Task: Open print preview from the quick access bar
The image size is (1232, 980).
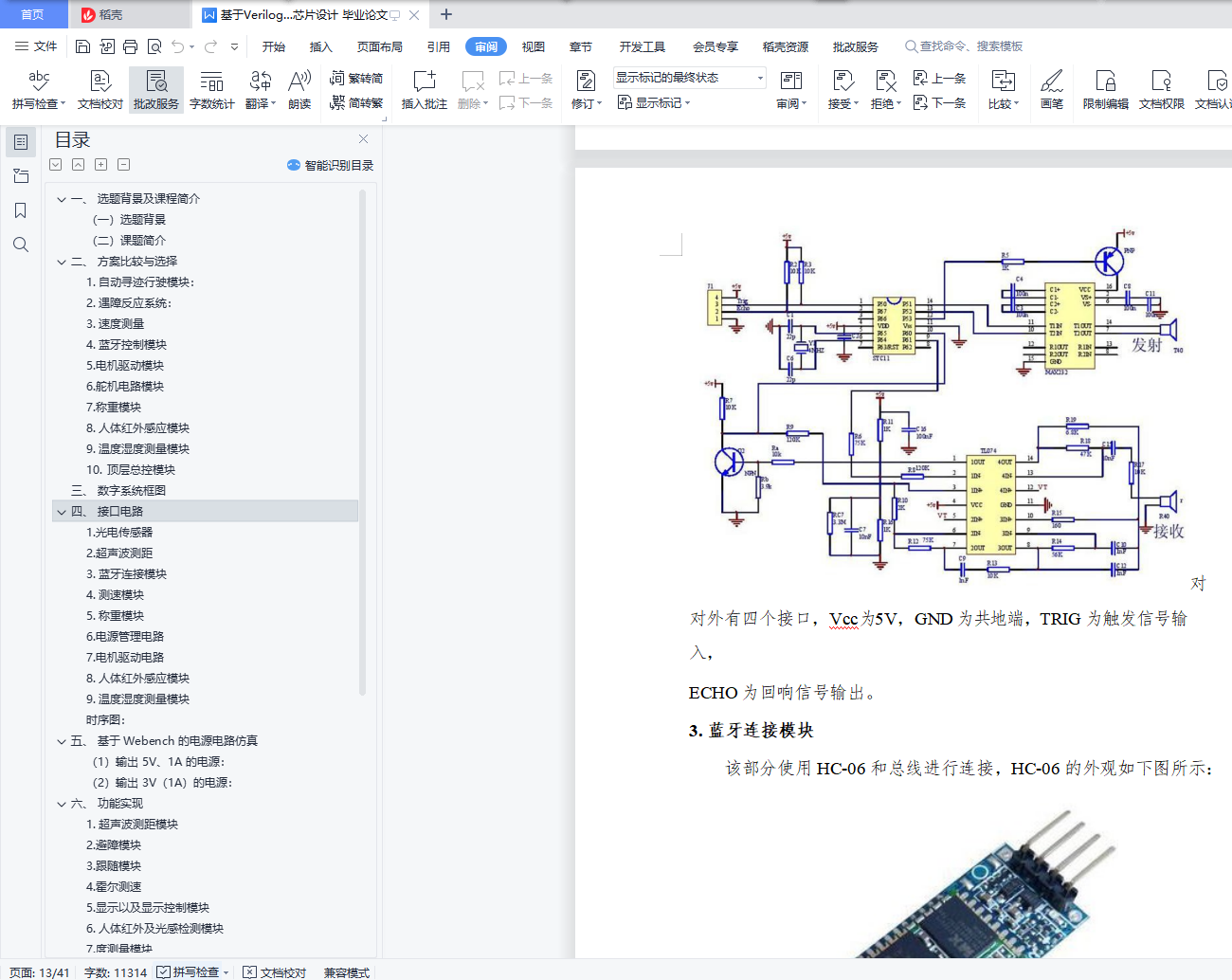Action: pos(154,46)
